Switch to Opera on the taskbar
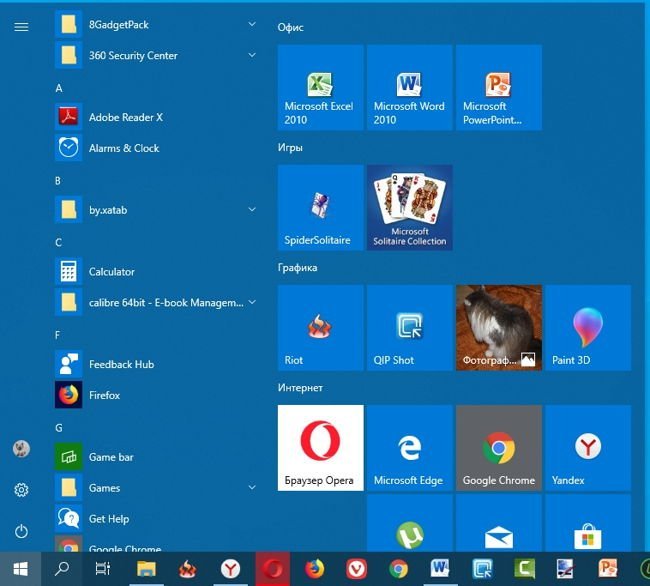 pos(272,569)
